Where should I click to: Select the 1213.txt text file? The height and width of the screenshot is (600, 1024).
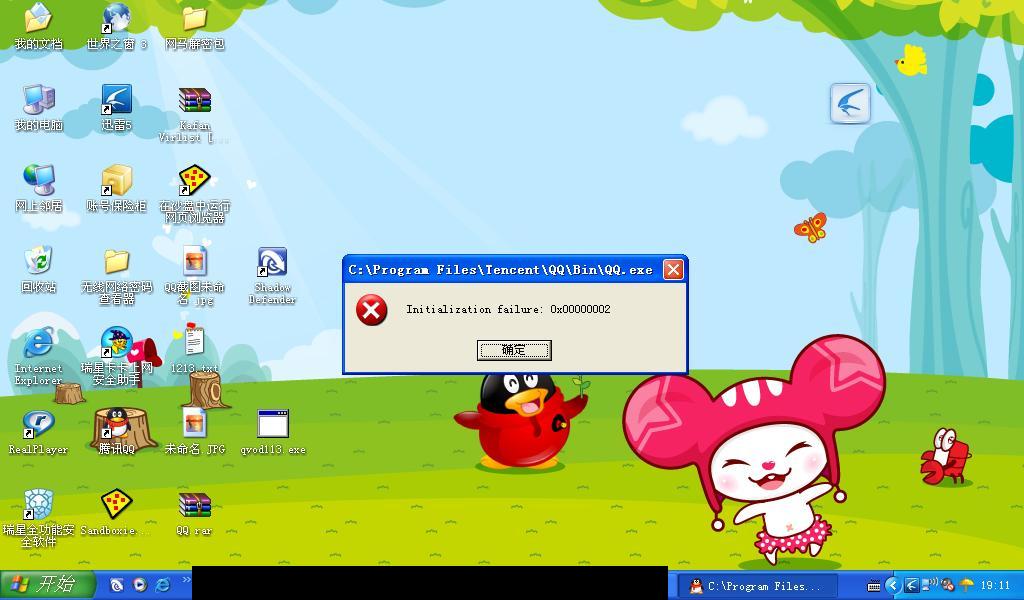[x=195, y=351]
